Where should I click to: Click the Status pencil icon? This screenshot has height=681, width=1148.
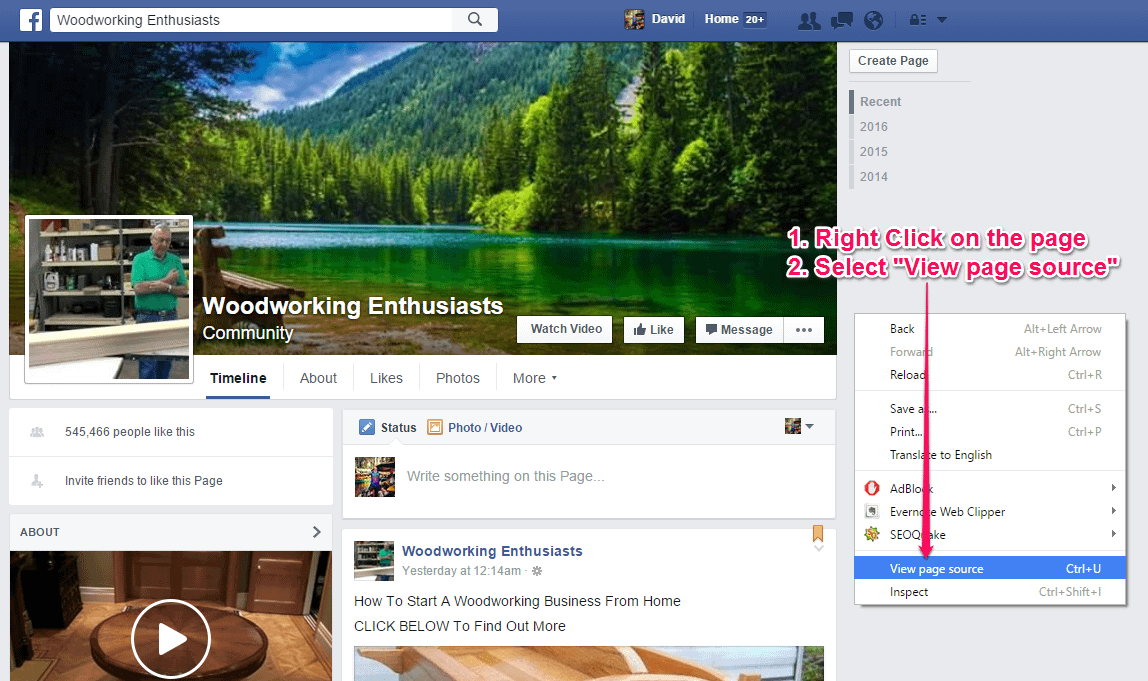367,427
